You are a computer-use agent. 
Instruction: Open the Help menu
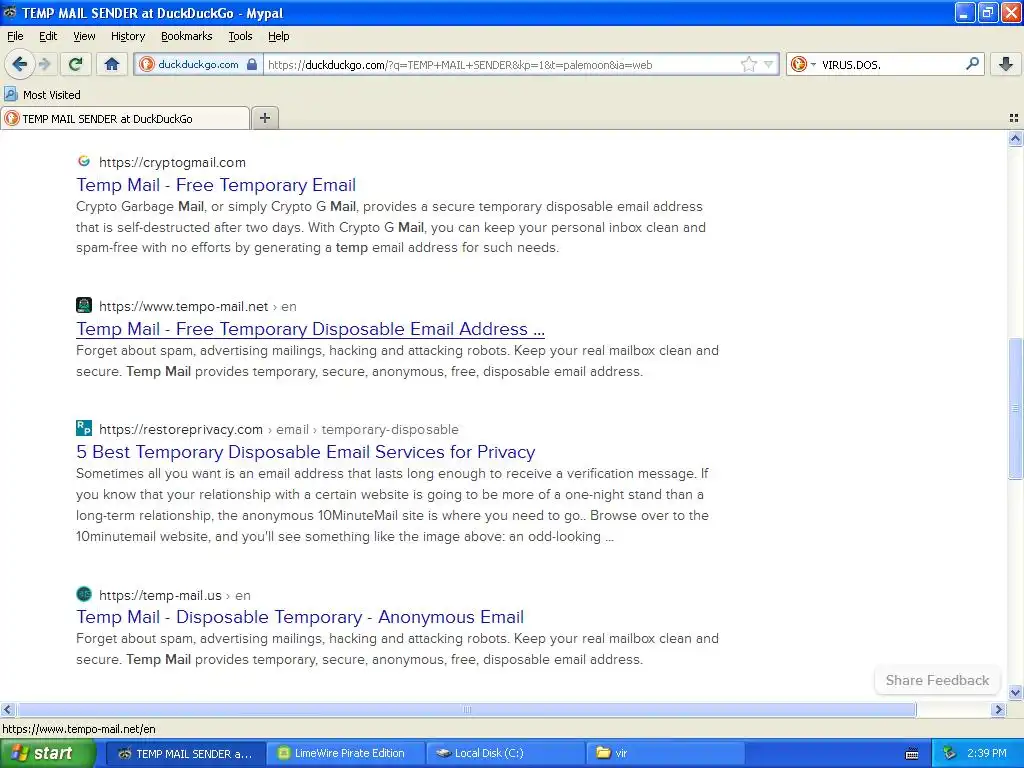click(x=279, y=36)
